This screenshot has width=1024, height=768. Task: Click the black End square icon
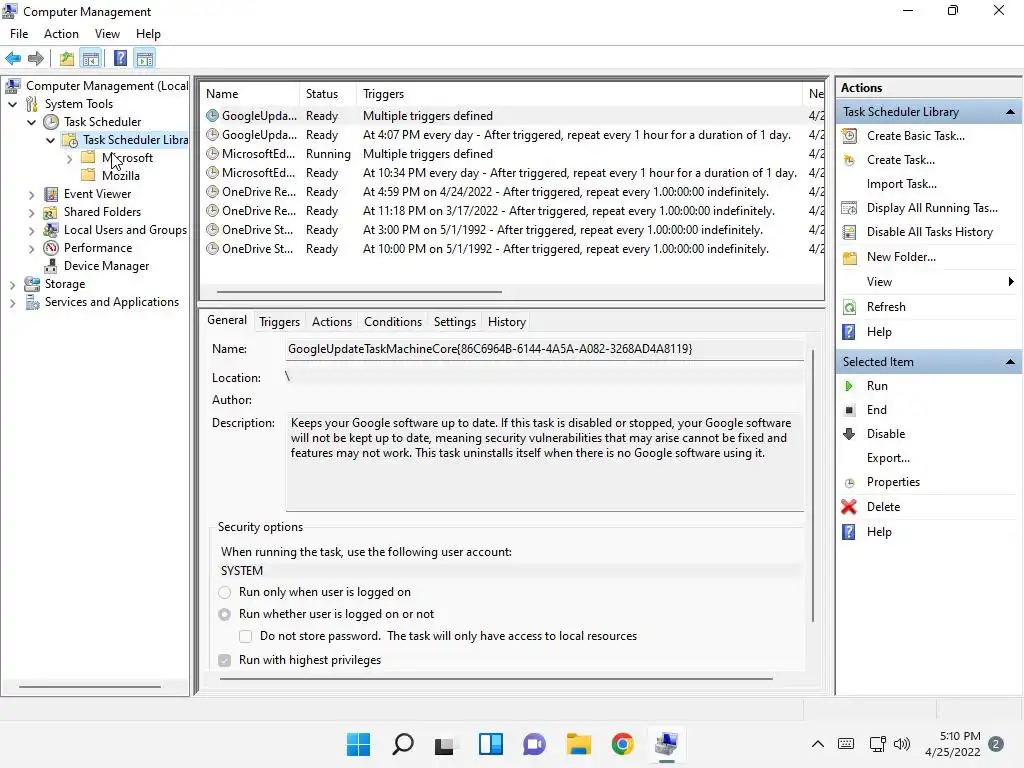849,410
